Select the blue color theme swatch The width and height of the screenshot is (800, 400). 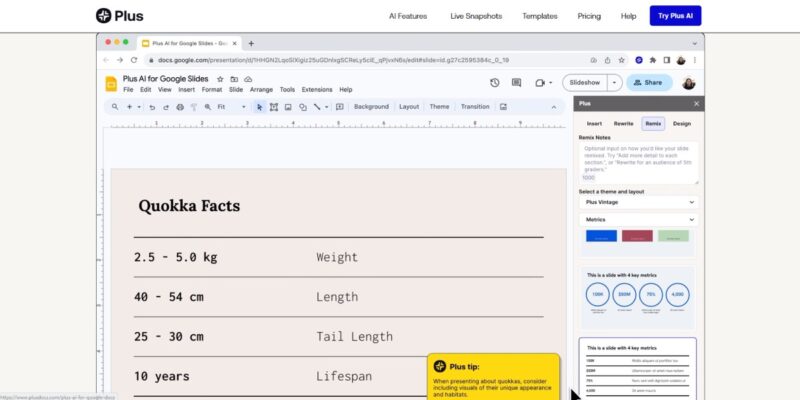click(x=601, y=236)
